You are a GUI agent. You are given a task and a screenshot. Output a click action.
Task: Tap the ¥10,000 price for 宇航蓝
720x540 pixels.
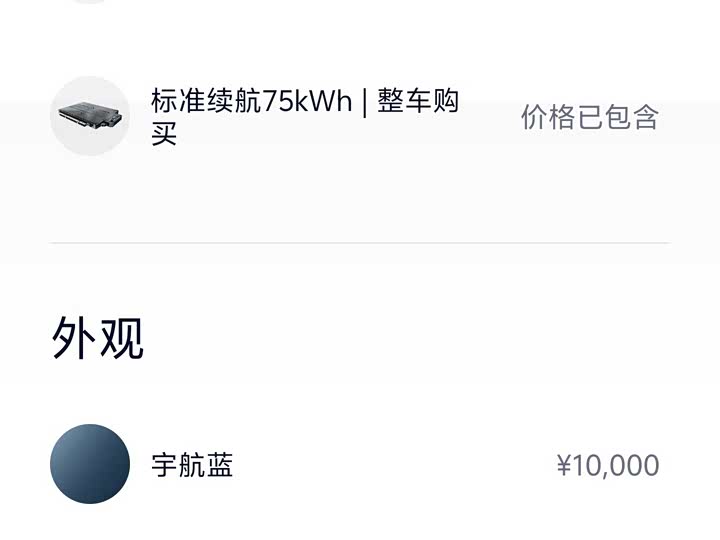tap(607, 465)
